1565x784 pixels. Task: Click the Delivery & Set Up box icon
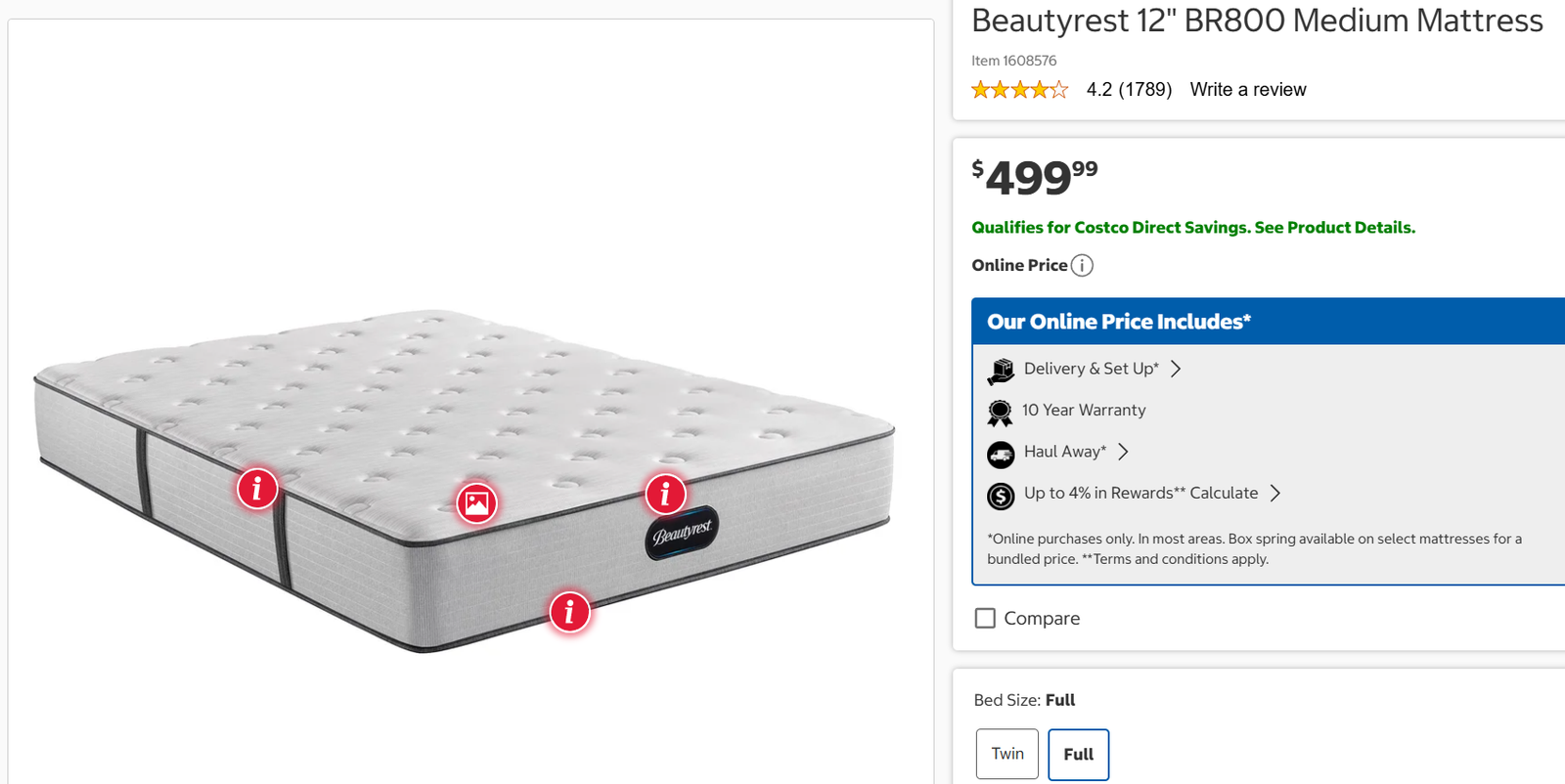1001,370
